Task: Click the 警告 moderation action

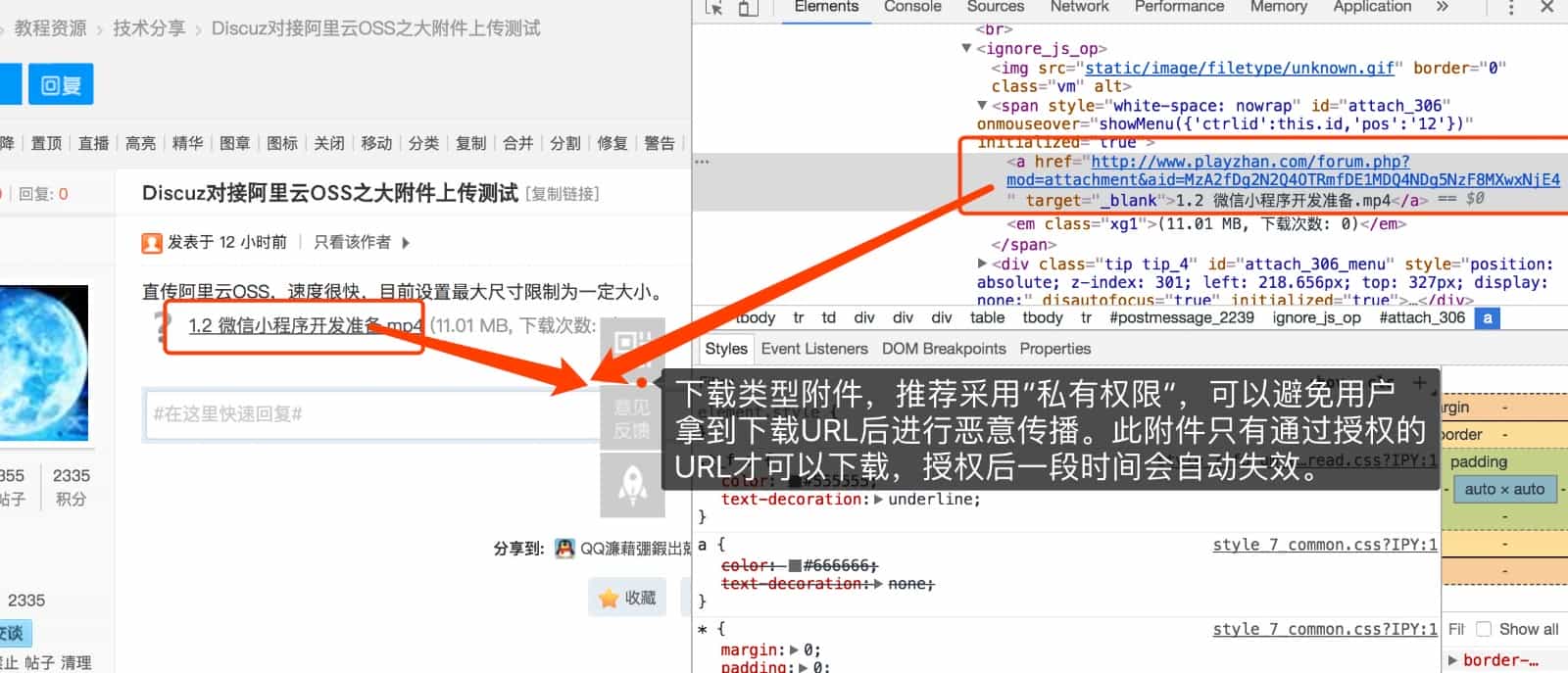Action: point(660,143)
